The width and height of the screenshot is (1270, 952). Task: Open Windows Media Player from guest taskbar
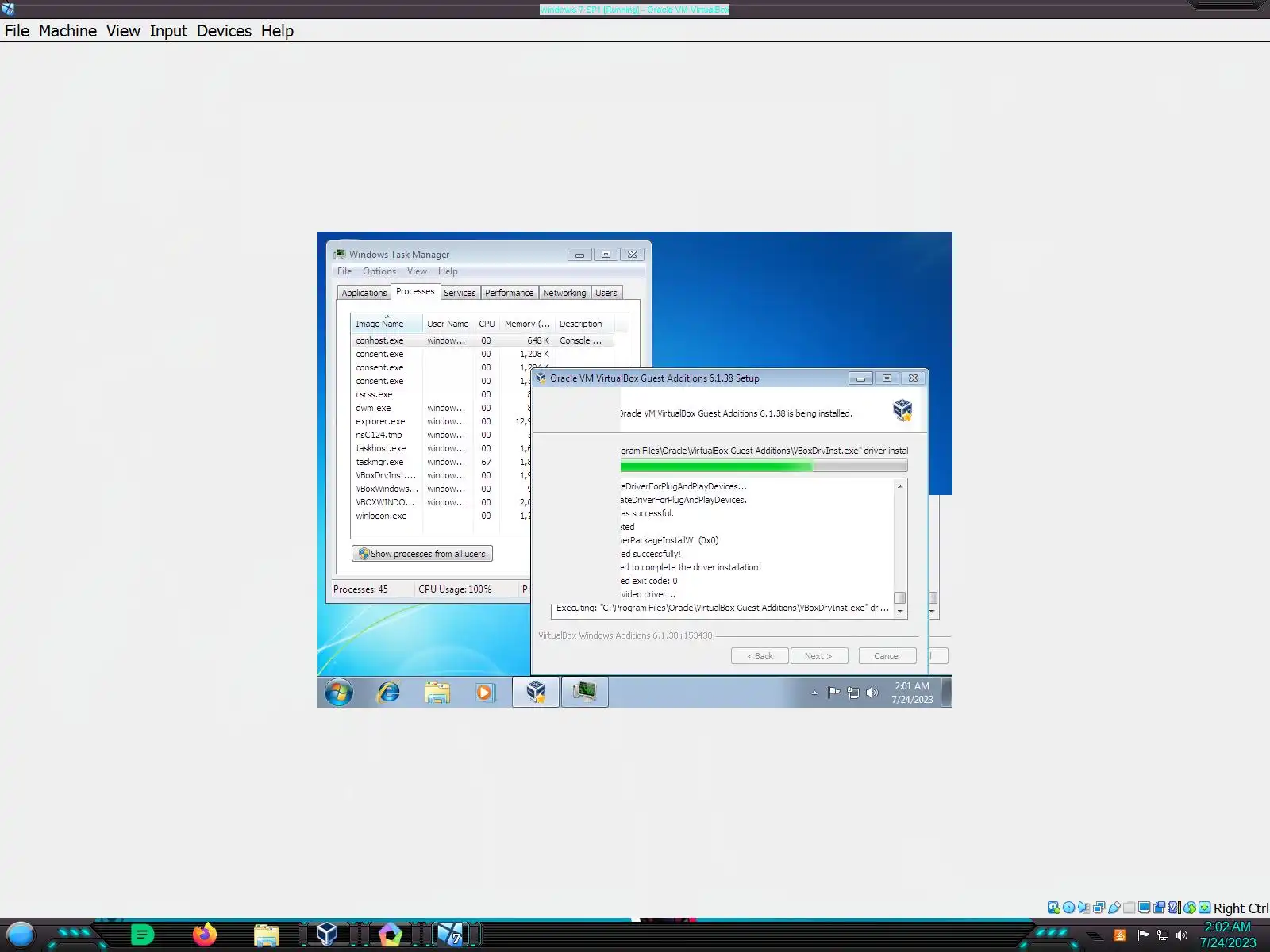pyautogui.click(x=484, y=693)
